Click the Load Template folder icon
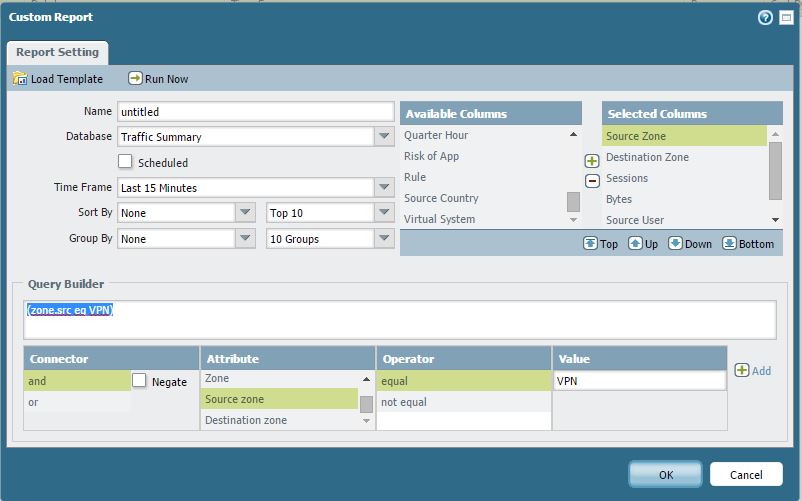This screenshot has height=501, width=802. 20,78
